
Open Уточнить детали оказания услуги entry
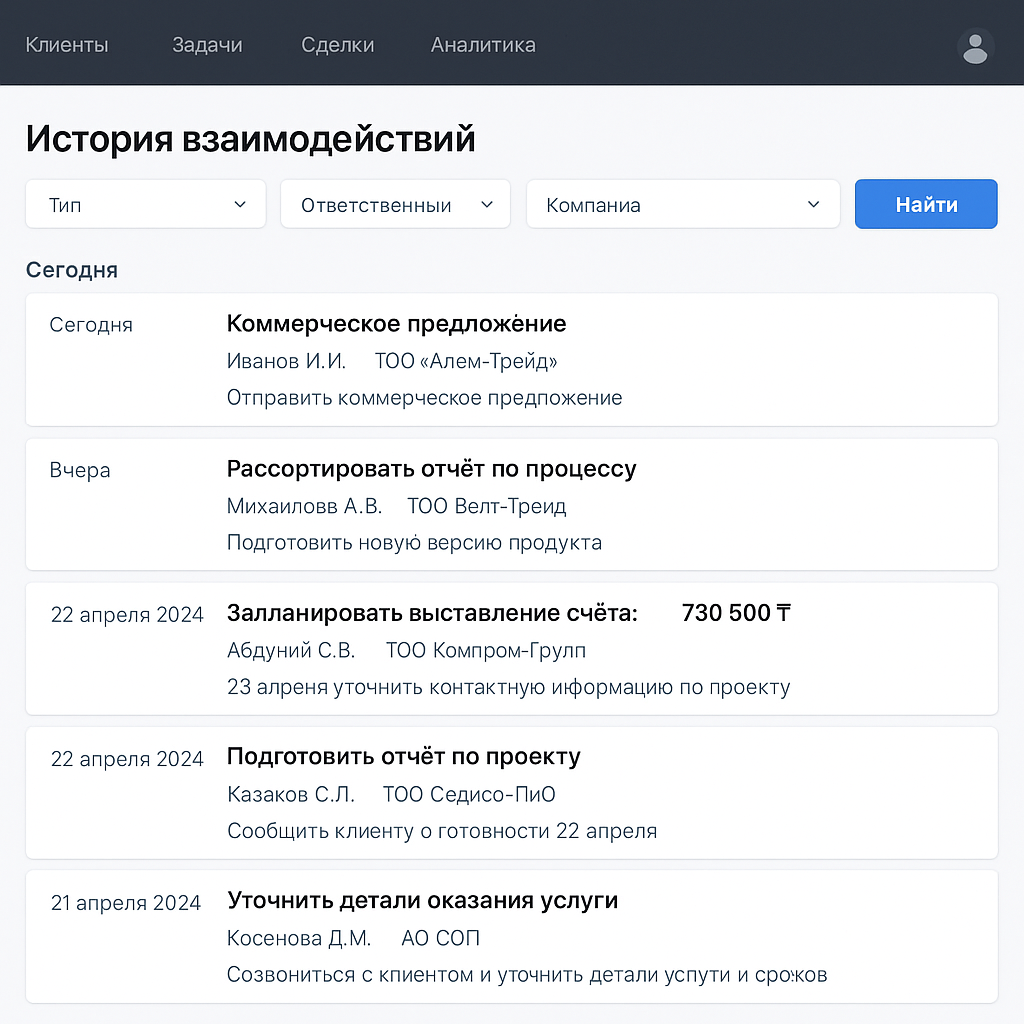coord(511,936)
